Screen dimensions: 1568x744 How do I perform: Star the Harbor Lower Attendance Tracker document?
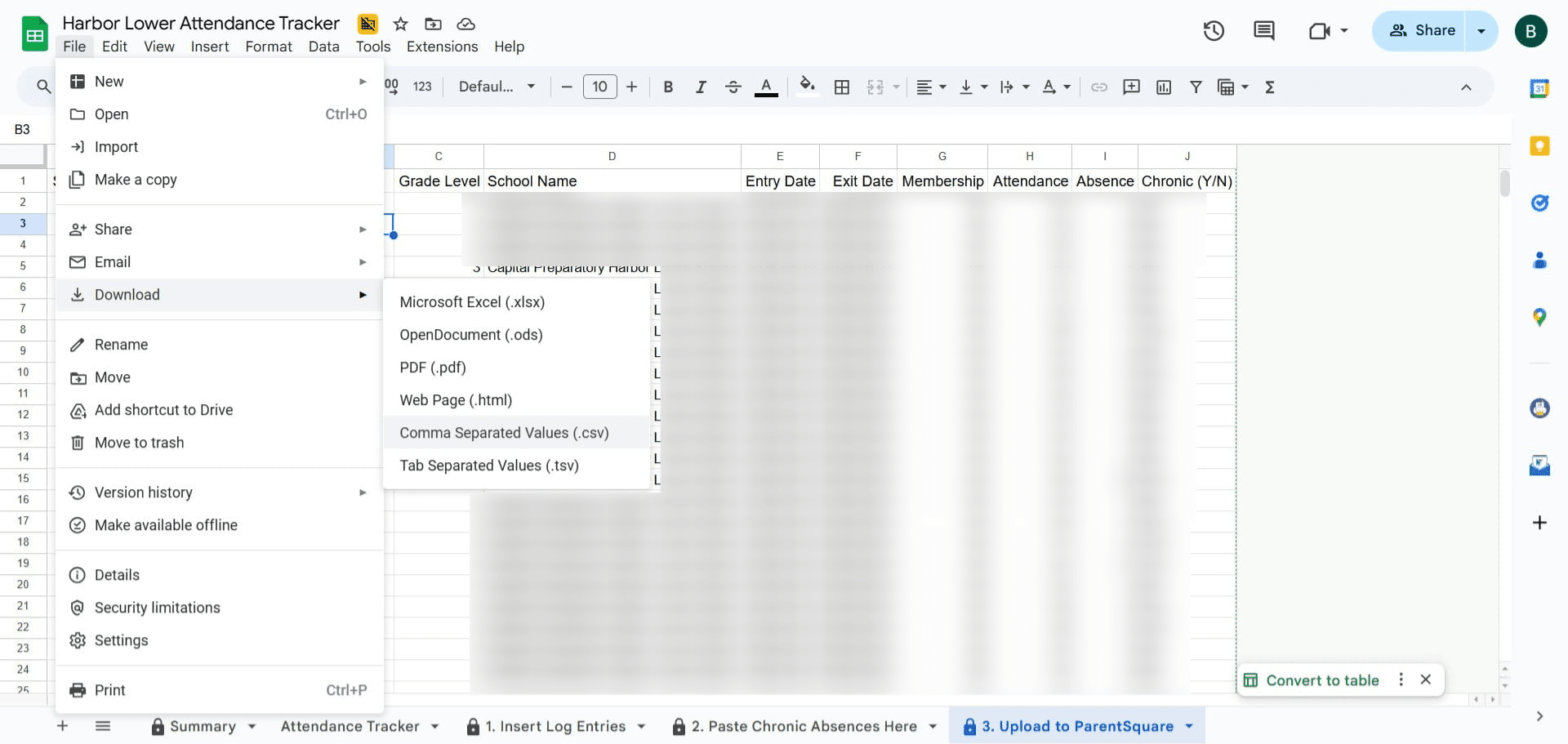point(400,24)
